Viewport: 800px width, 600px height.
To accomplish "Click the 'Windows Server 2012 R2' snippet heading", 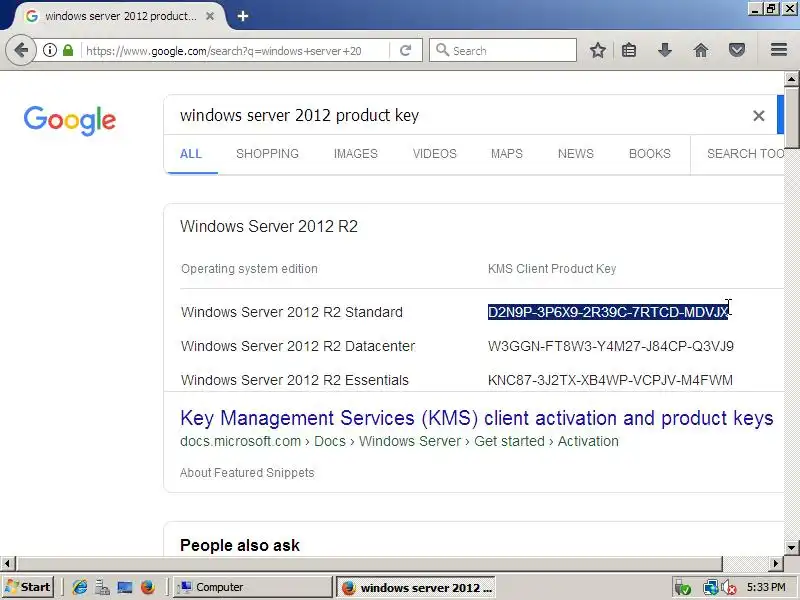I will pos(269,226).
